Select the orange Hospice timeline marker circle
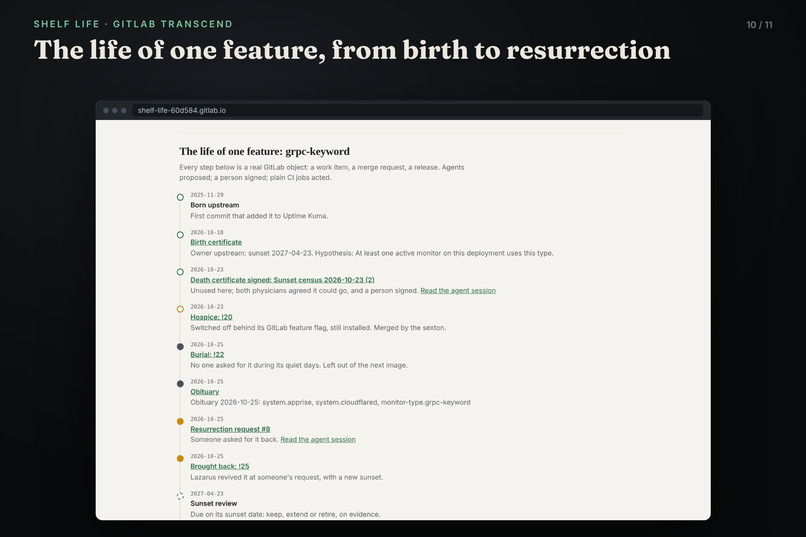Image resolution: width=806 pixels, height=537 pixels. point(180,309)
